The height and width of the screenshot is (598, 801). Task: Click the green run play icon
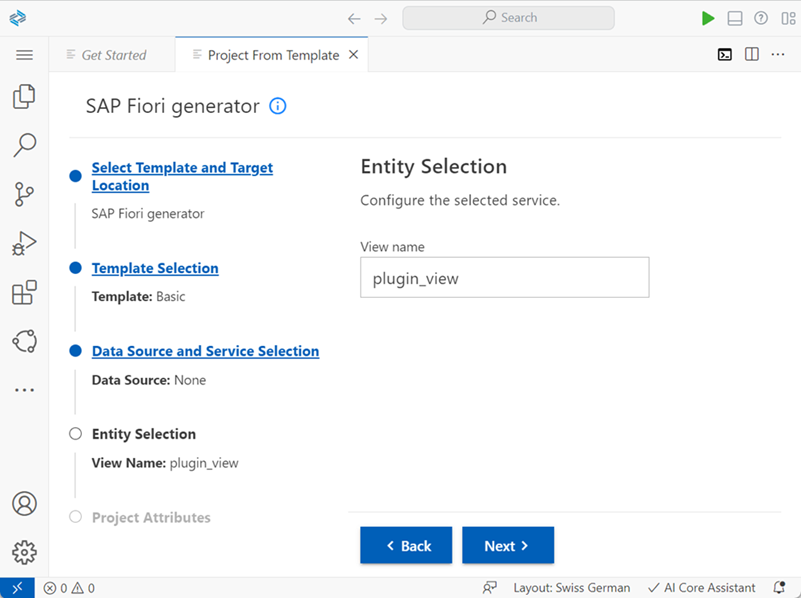[x=708, y=18]
